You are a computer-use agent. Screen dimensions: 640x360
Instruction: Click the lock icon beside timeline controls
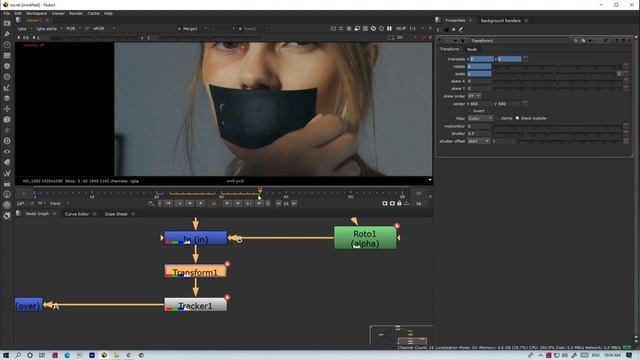(399, 203)
